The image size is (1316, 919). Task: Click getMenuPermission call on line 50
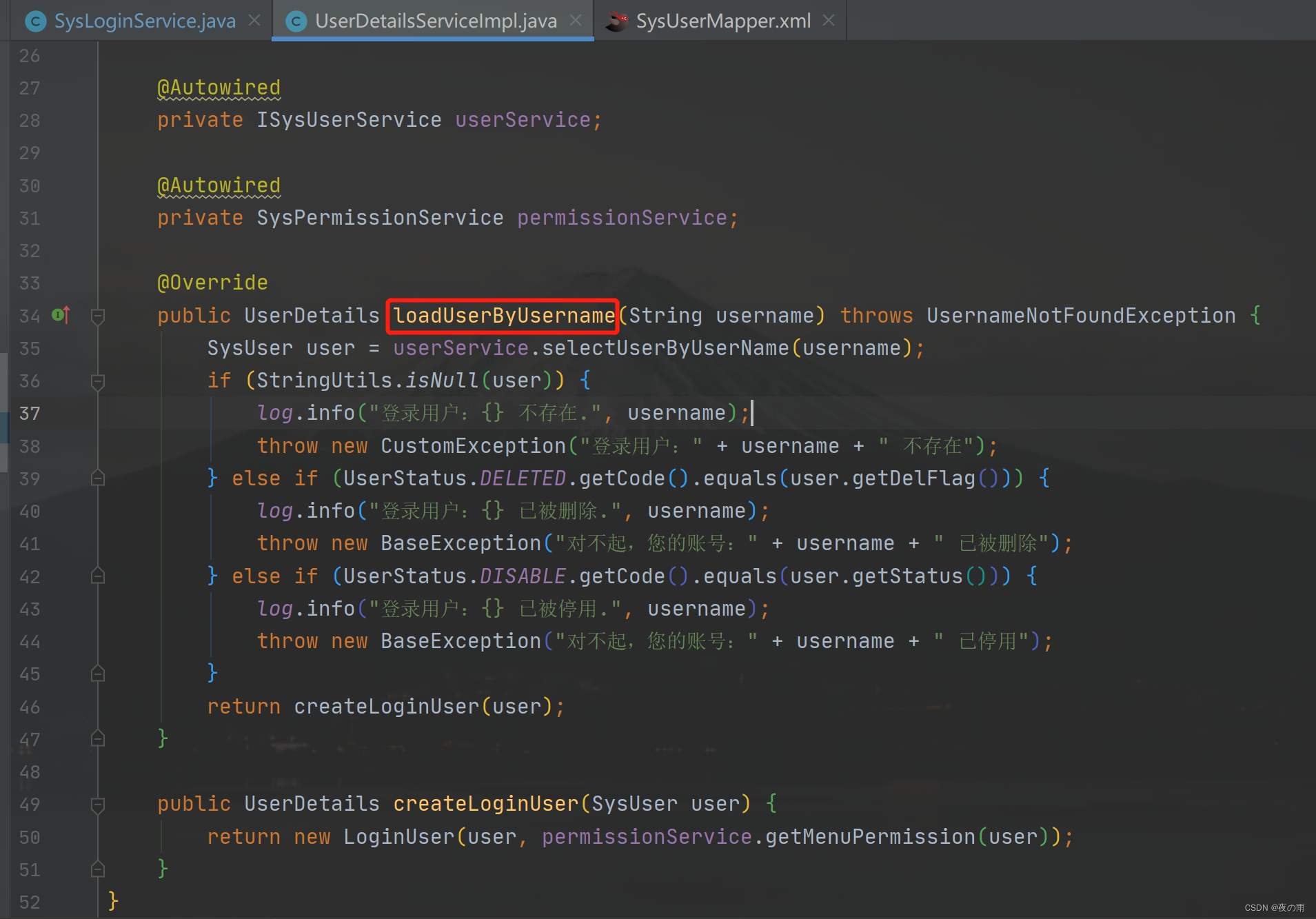coord(871,837)
